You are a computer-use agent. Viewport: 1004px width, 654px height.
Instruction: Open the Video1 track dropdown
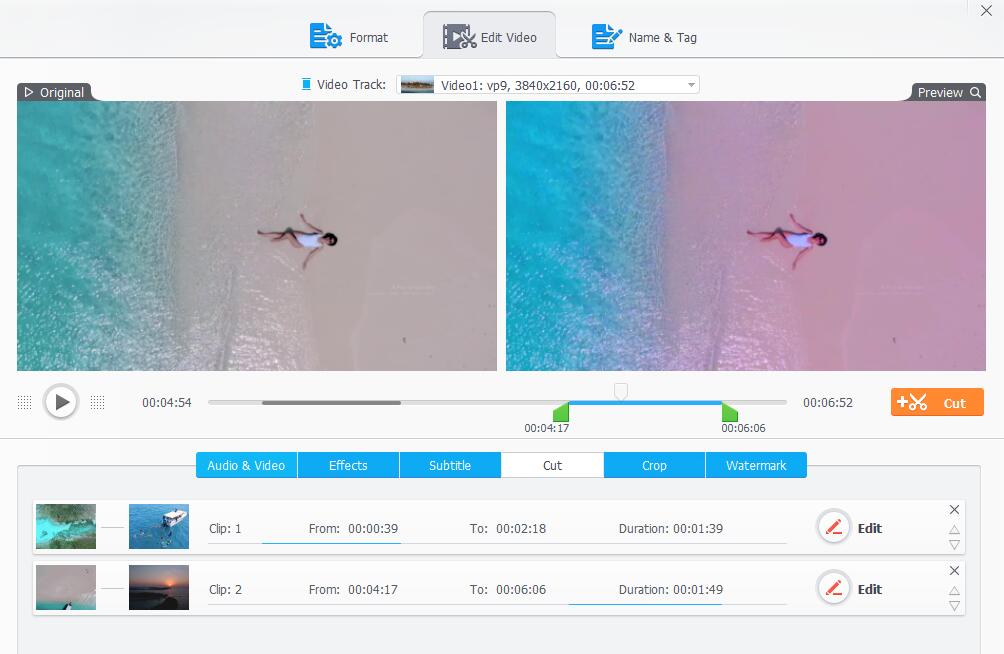pyautogui.click(x=690, y=84)
